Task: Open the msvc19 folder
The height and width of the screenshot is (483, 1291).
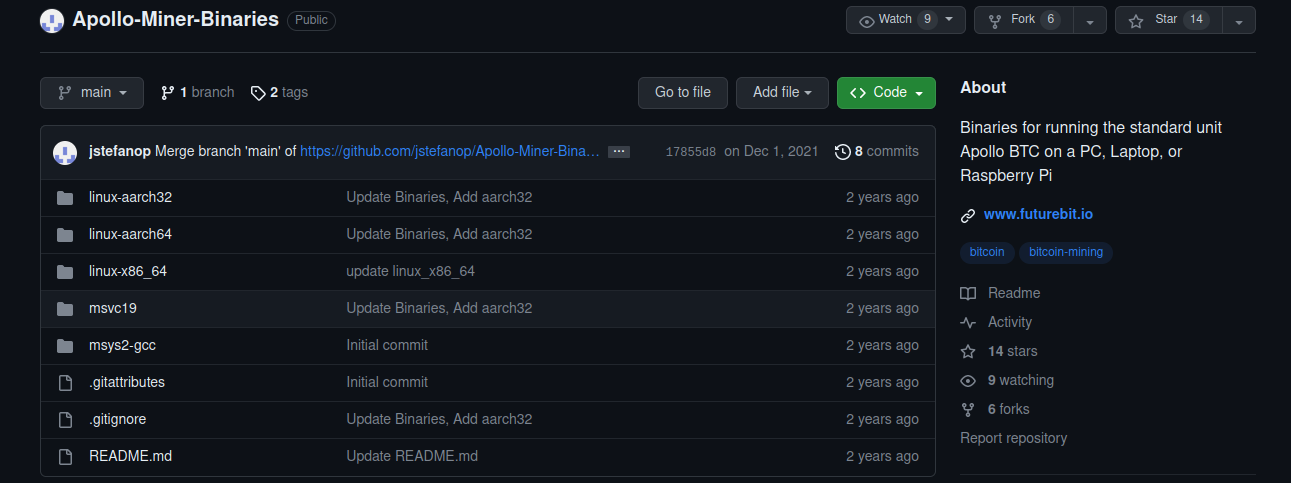Action: (x=112, y=309)
